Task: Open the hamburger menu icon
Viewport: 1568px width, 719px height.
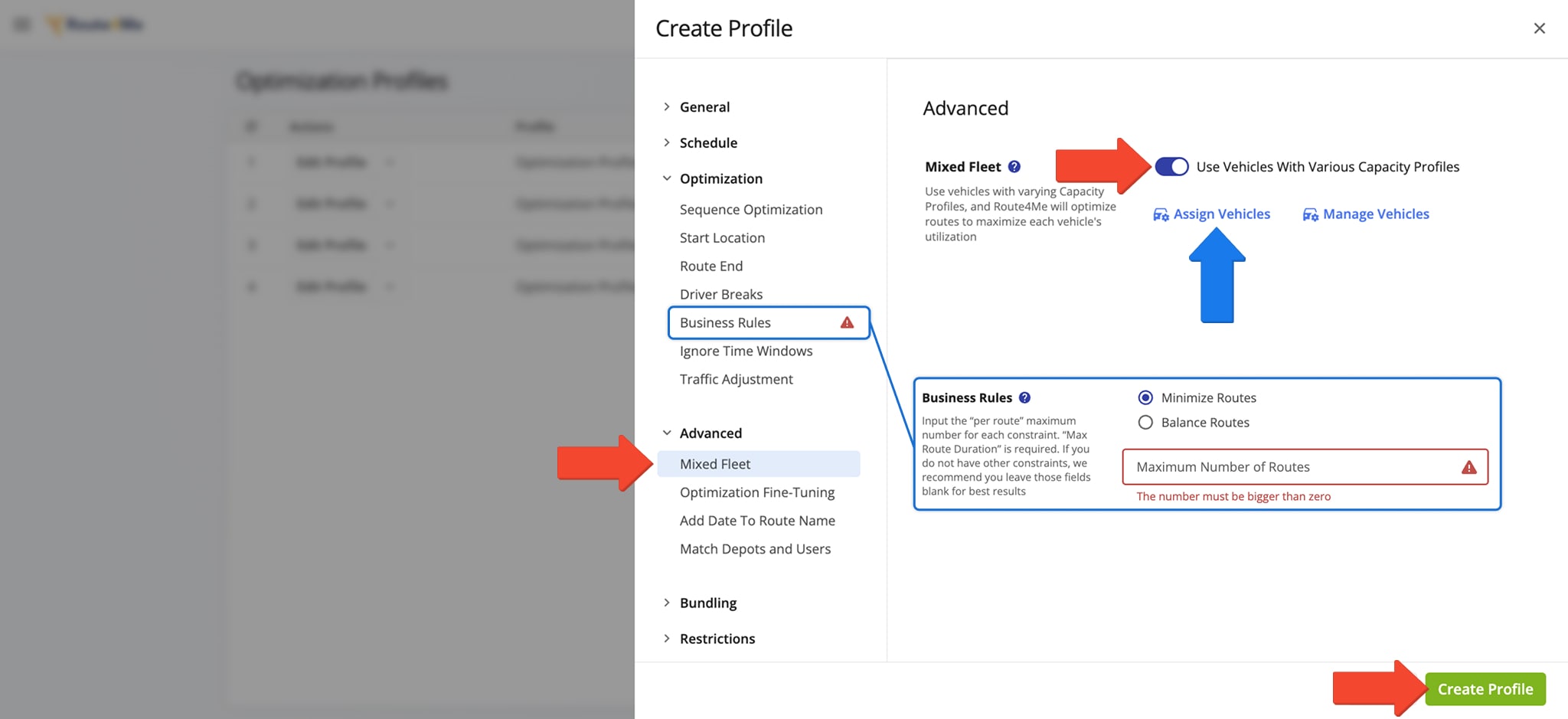Action: (x=22, y=25)
